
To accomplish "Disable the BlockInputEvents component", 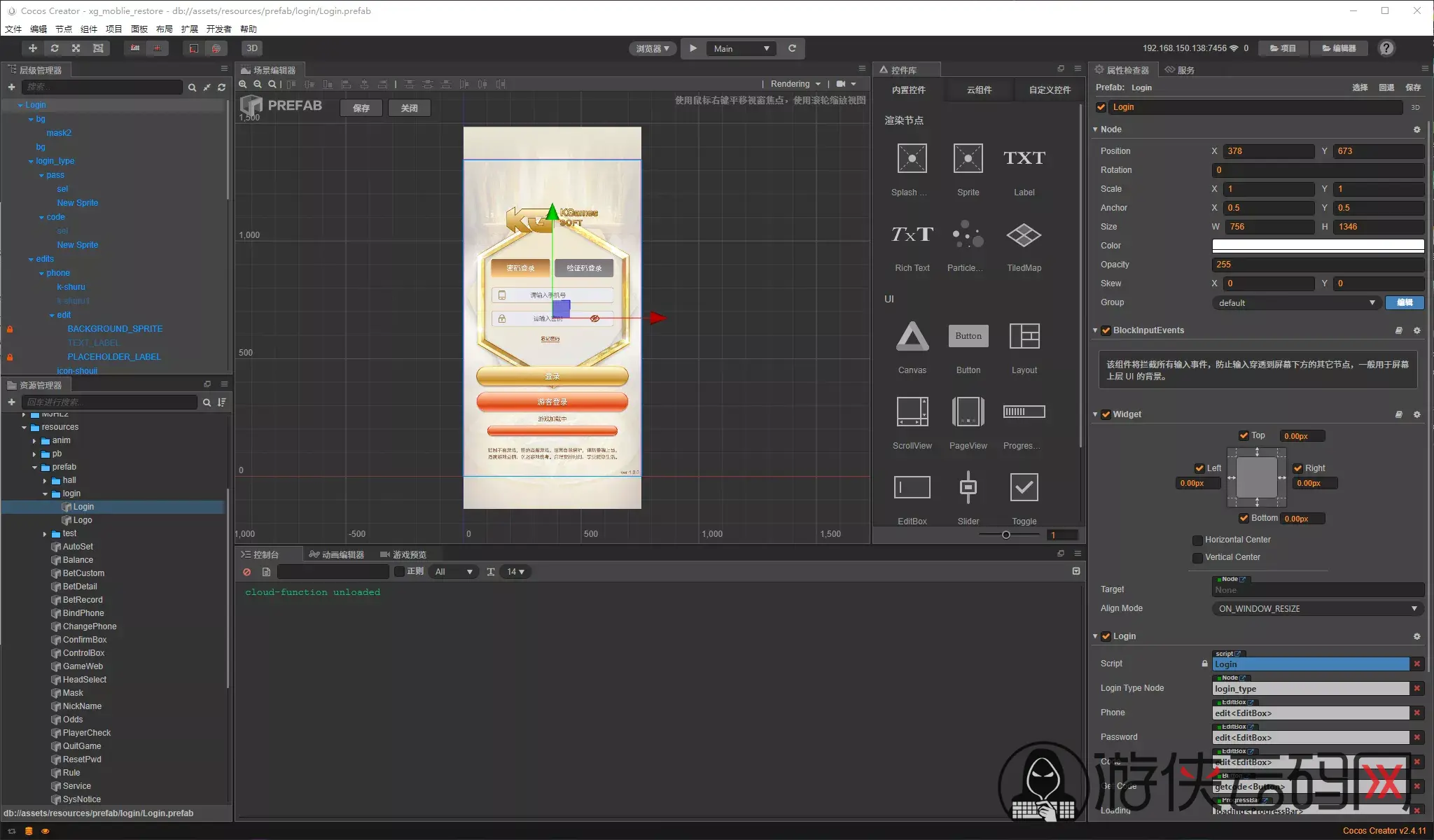I will pos(1106,330).
